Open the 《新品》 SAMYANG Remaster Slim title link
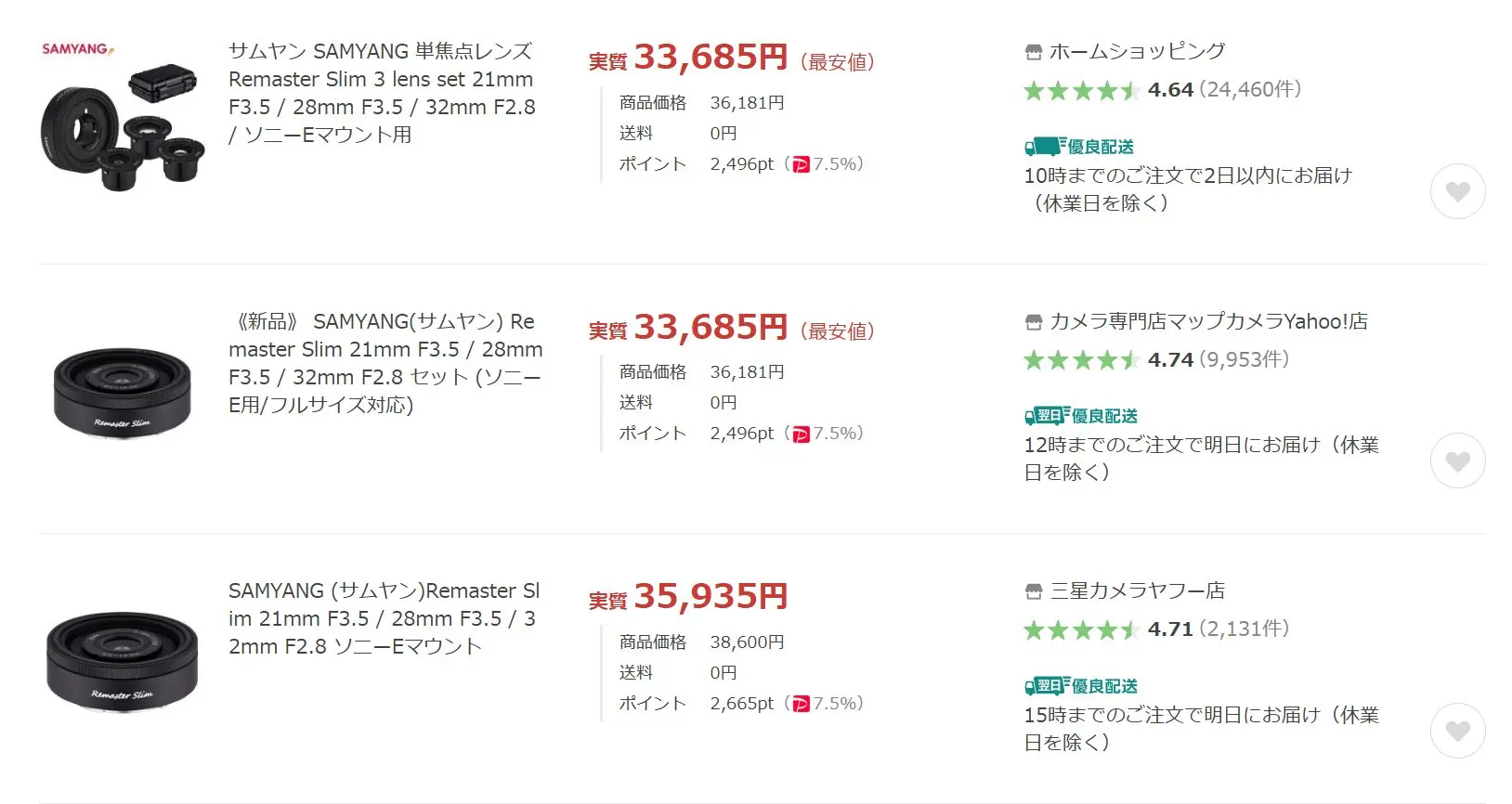The height and width of the screenshot is (804, 1512). [x=385, y=363]
